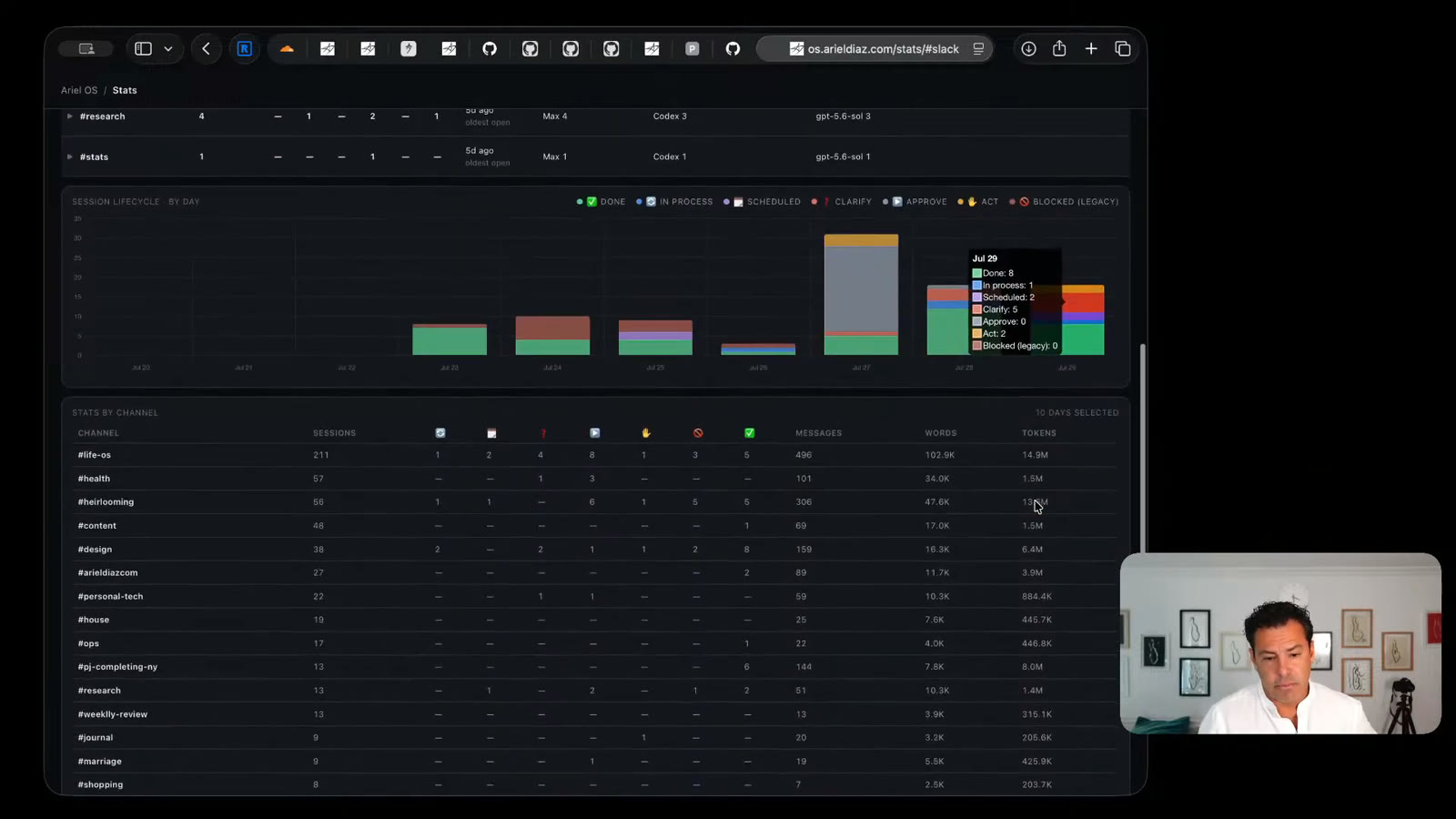Open the pinned blue R tab
Screen dimensions: 1456x819
(245, 49)
